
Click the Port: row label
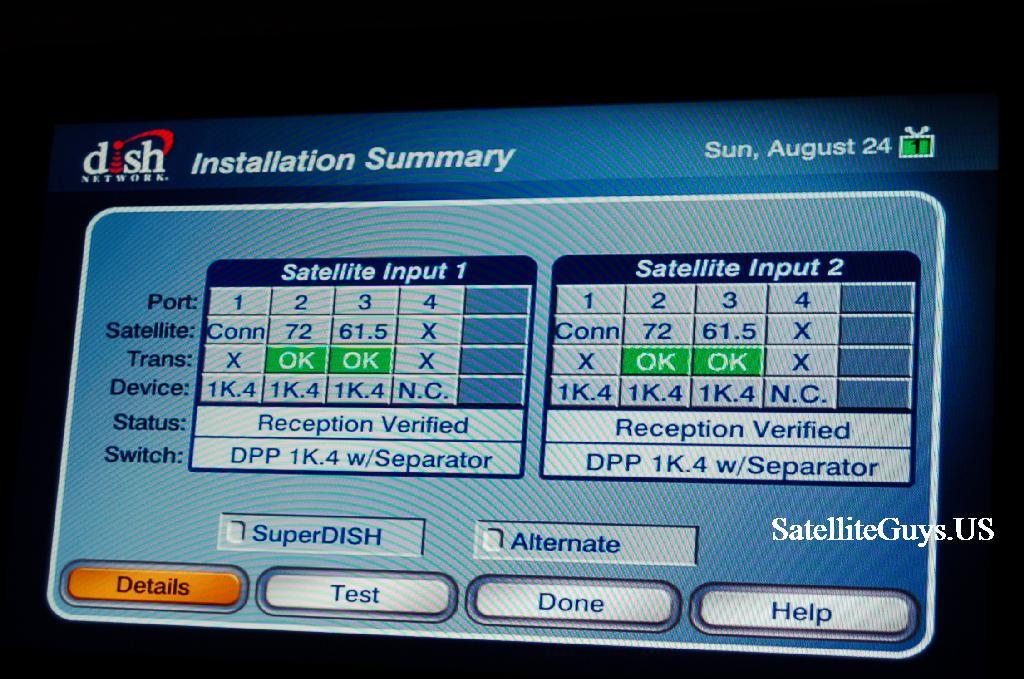click(172, 302)
